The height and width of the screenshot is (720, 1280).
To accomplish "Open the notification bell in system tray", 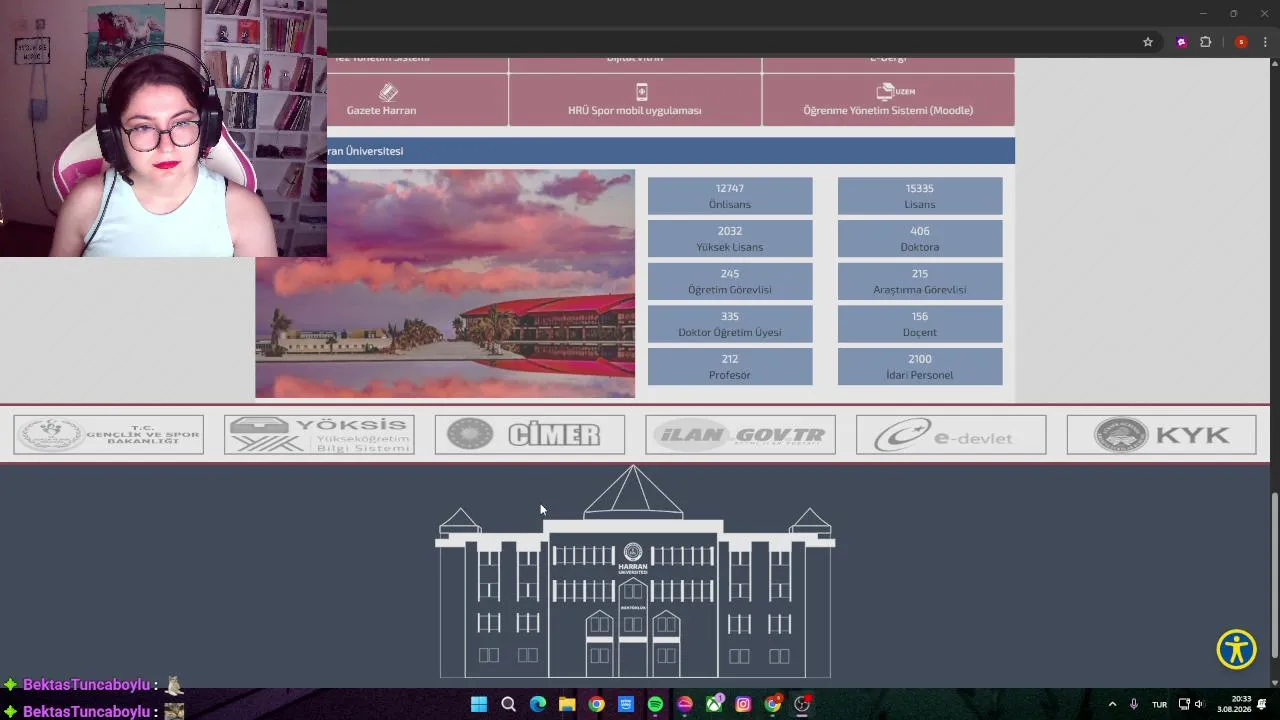I will (x=1262, y=704).
